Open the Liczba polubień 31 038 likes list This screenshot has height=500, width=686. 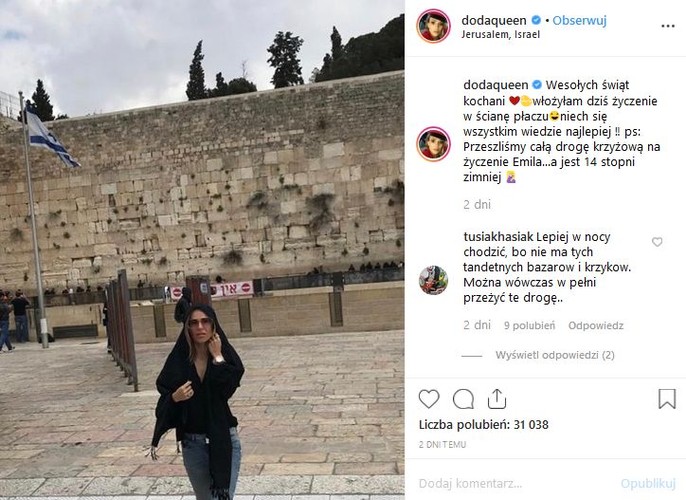coord(483,424)
